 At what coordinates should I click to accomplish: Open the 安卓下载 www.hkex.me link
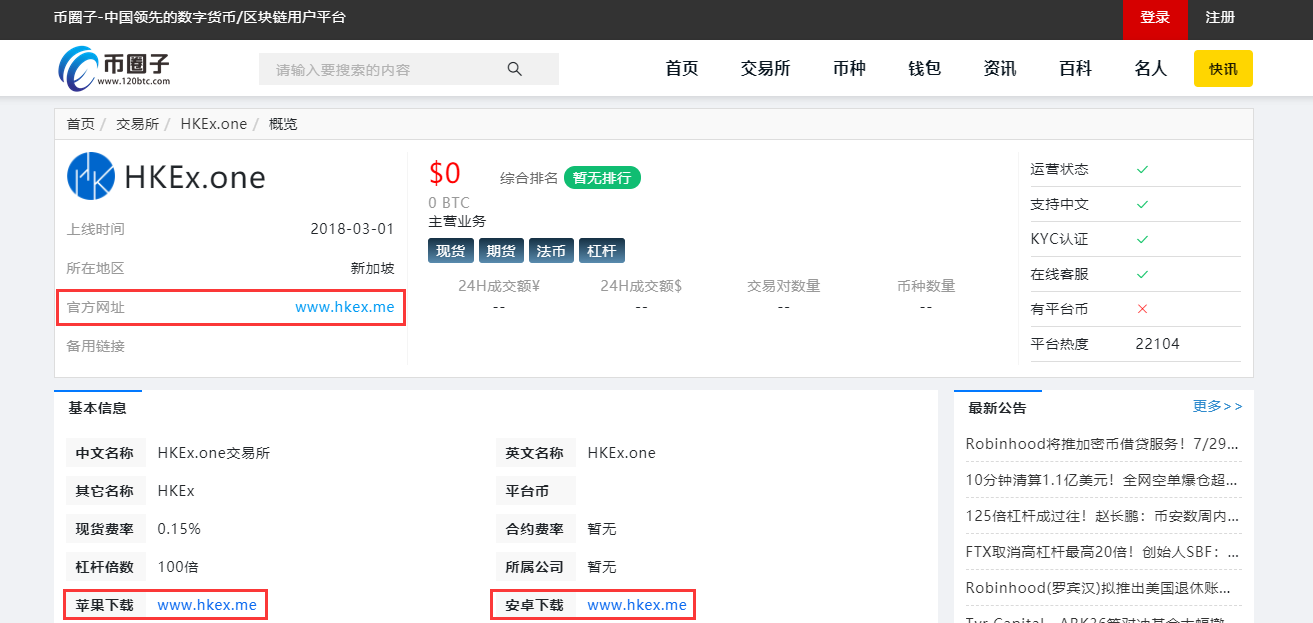click(x=637, y=605)
